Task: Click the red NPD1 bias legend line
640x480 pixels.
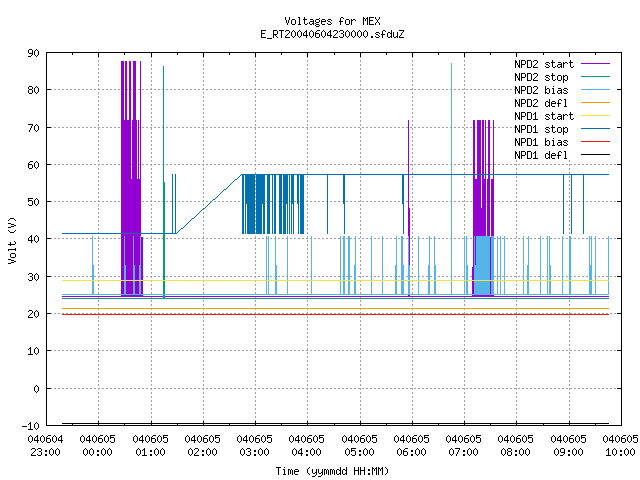Action: (x=595, y=142)
